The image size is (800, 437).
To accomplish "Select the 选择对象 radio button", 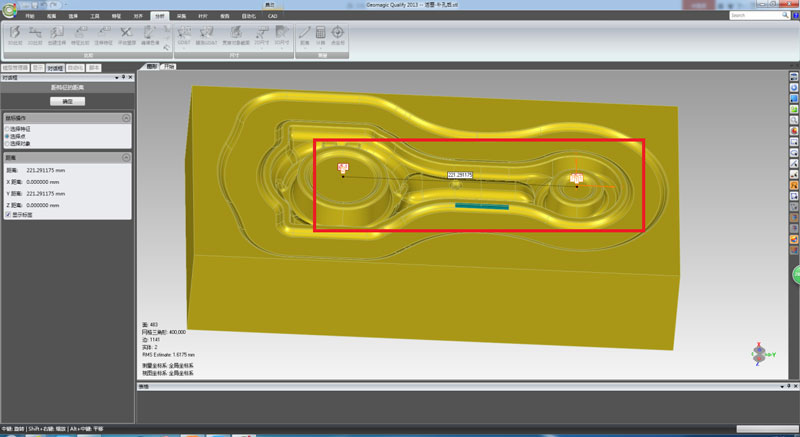I will tap(9, 143).
